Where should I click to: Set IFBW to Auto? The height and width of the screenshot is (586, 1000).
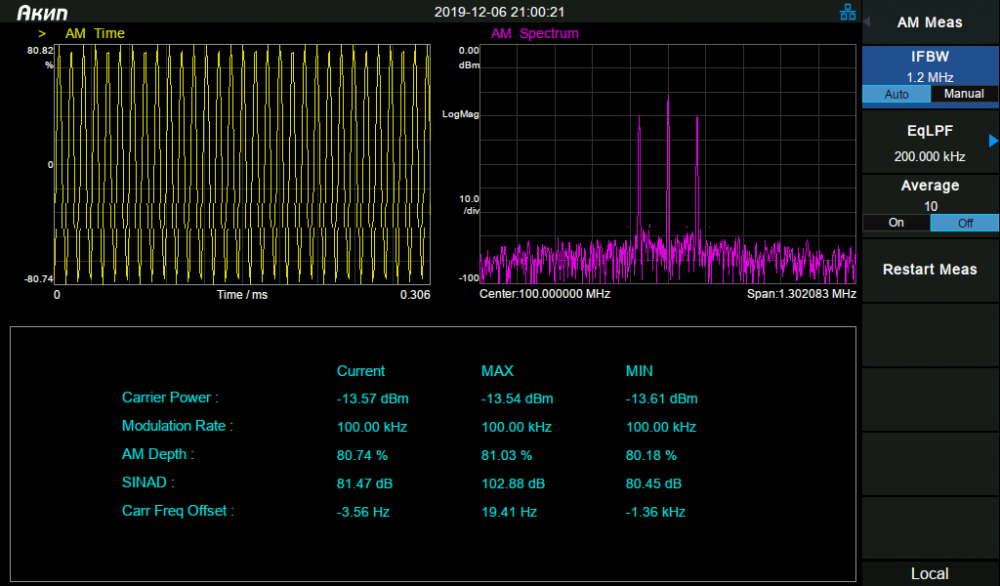896,94
